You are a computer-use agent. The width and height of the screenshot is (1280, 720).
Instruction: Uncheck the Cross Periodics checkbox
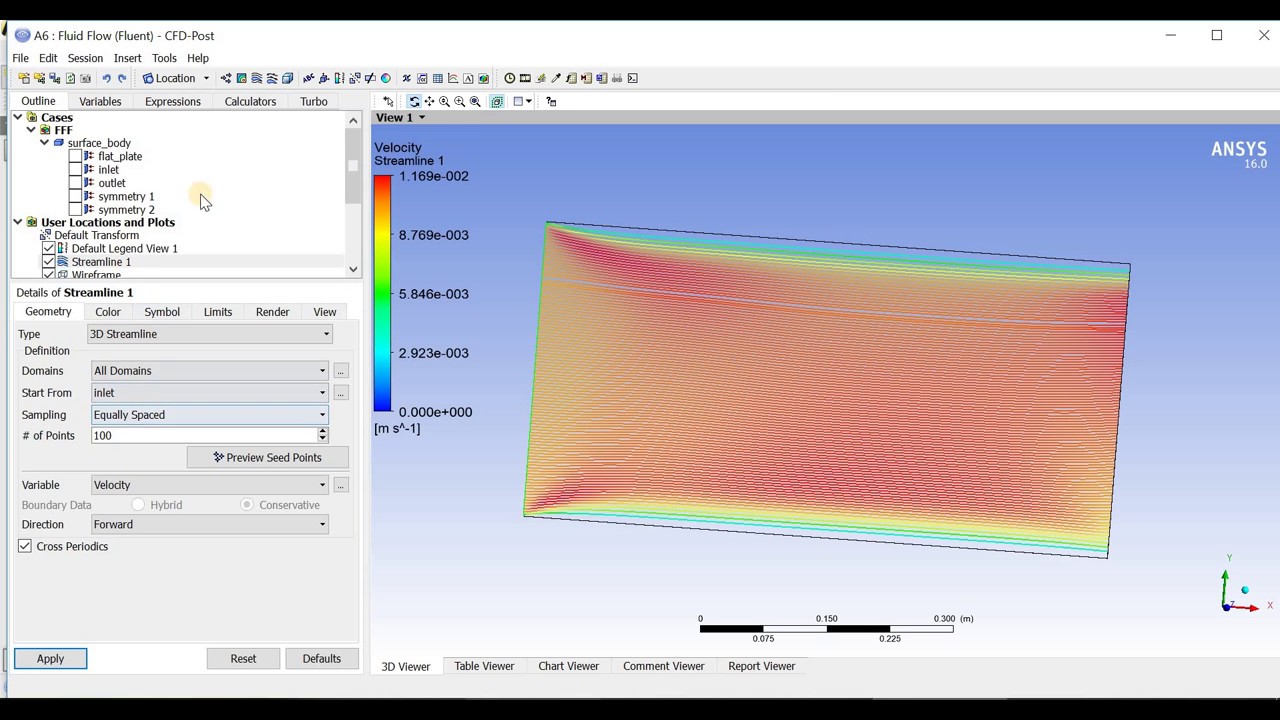[25, 546]
